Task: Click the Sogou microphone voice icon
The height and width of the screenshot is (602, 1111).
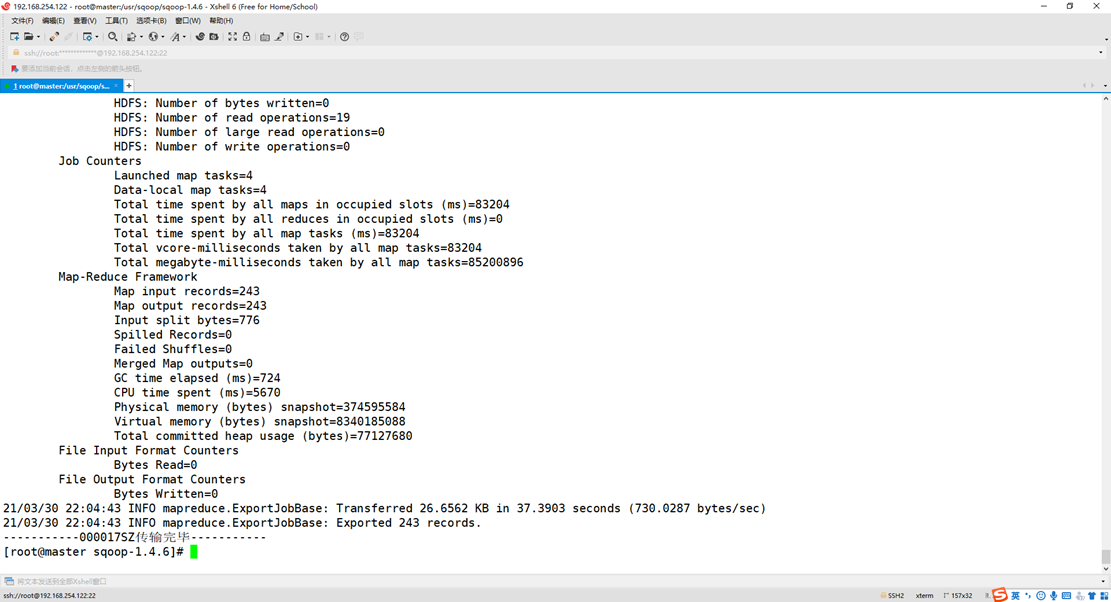Action: click(1054, 596)
